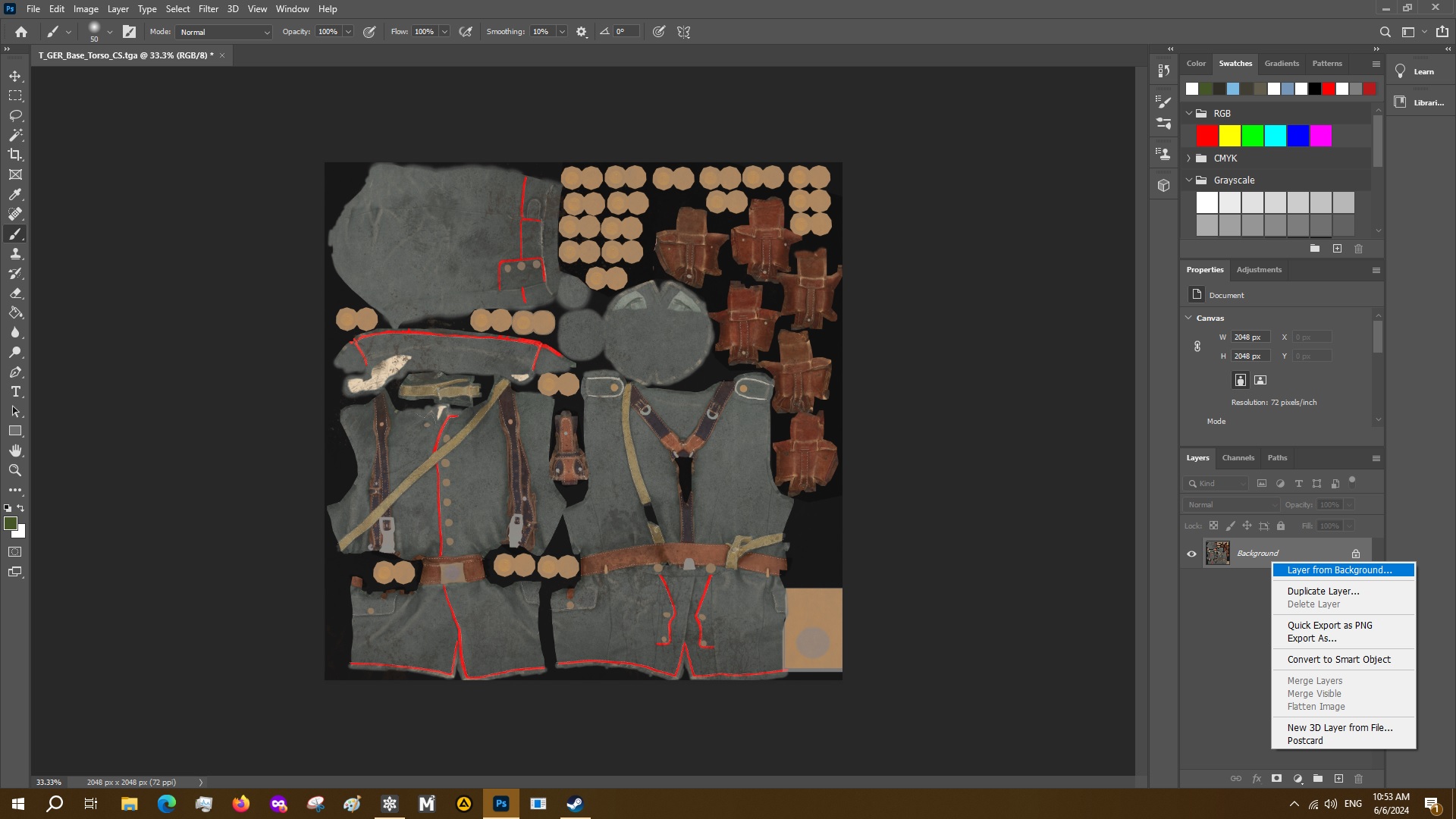The height and width of the screenshot is (819, 1456).
Task: Select the Hand tool
Action: pyautogui.click(x=15, y=450)
